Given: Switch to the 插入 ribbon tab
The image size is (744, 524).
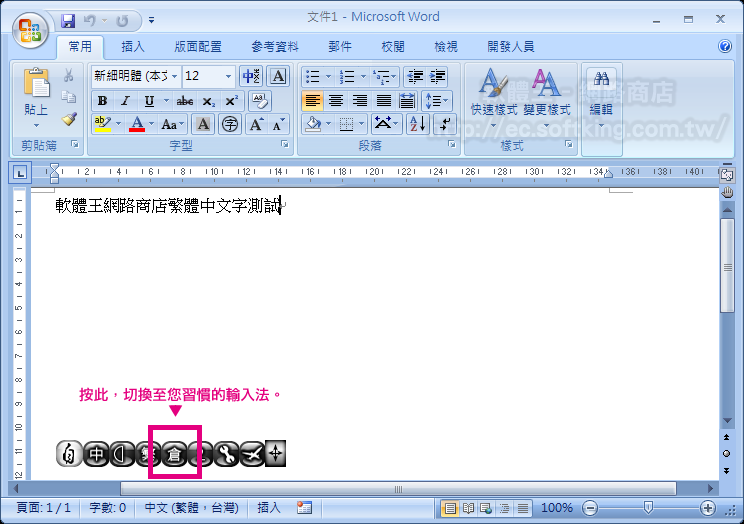Looking at the screenshot, I should point(133,46).
